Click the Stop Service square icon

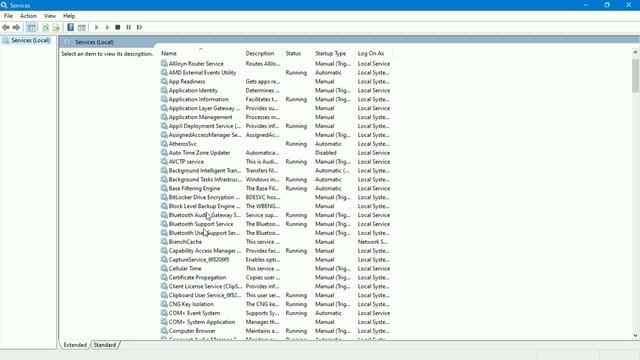(118, 27)
